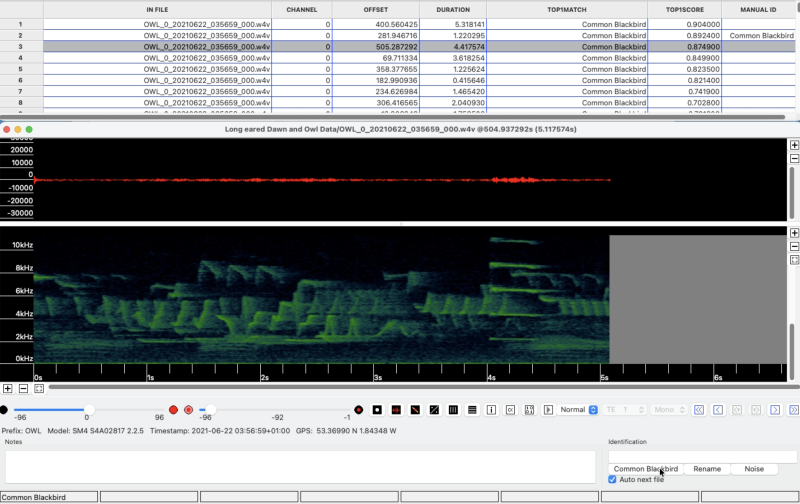The height and width of the screenshot is (504, 800).
Task: Sort table by MANUAL ID column header
Action: pos(758,10)
